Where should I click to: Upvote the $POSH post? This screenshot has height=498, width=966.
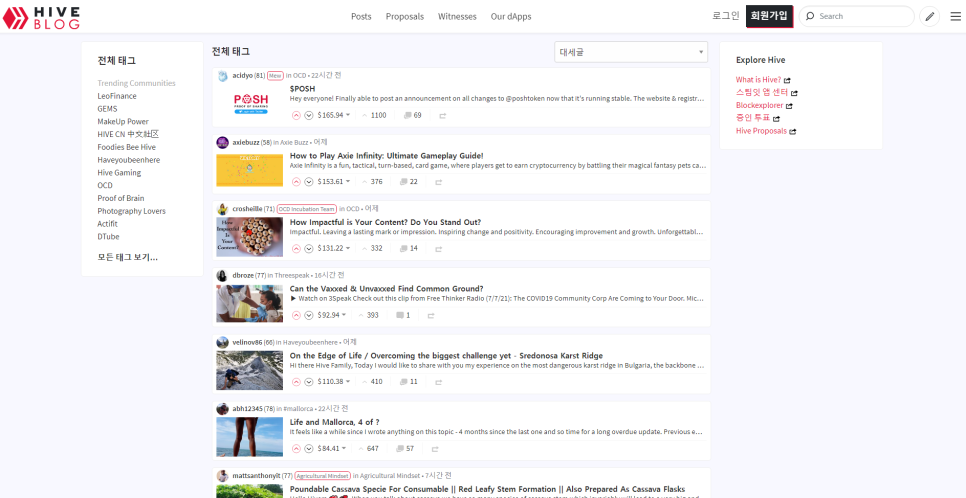(x=296, y=115)
